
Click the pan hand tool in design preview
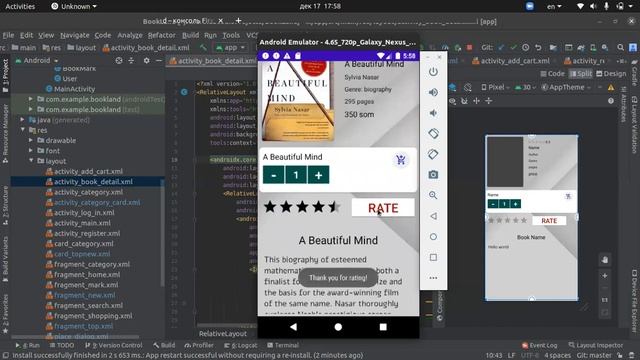tap(605, 260)
